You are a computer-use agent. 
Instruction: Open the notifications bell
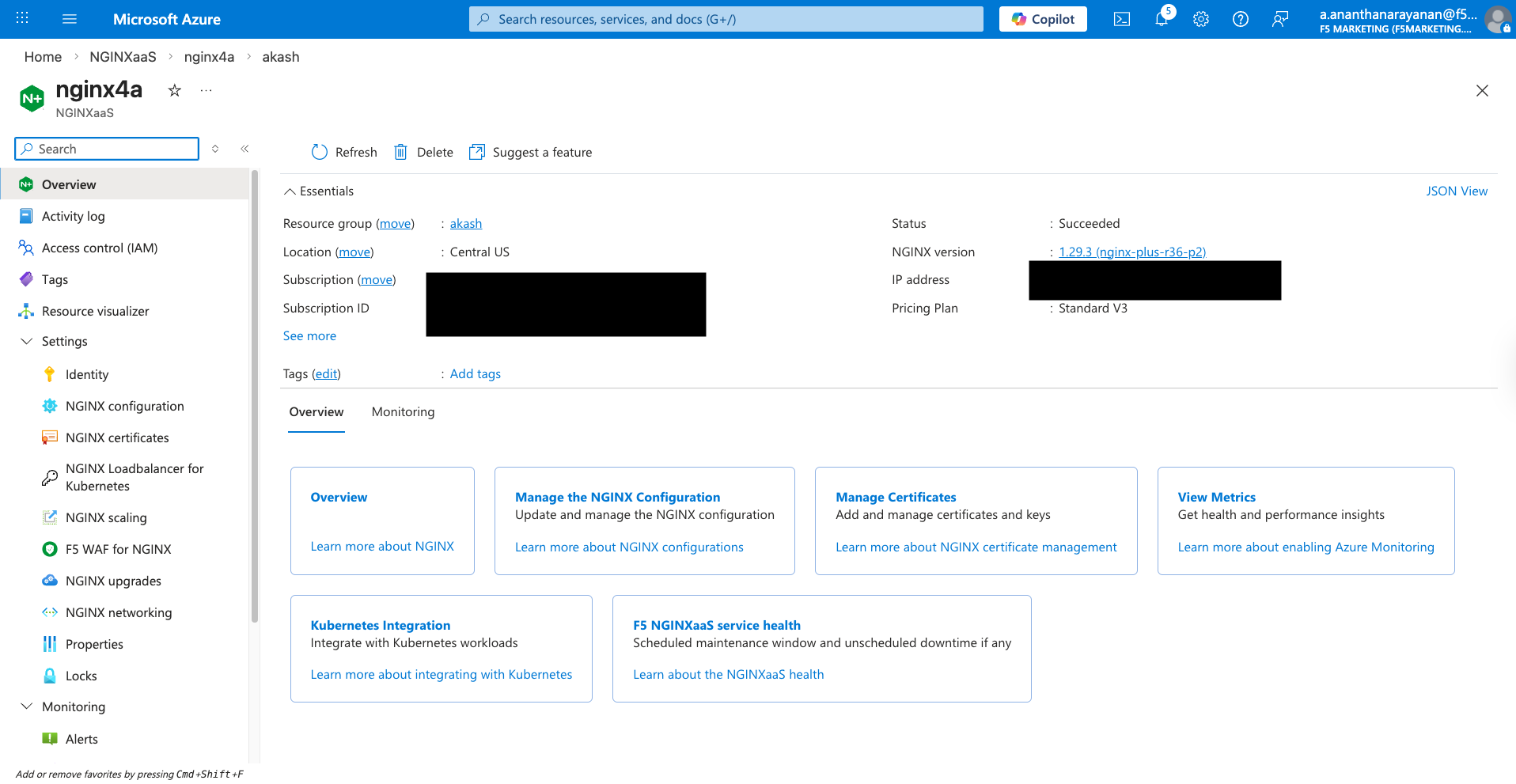pyautogui.click(x=1162, y=19)
